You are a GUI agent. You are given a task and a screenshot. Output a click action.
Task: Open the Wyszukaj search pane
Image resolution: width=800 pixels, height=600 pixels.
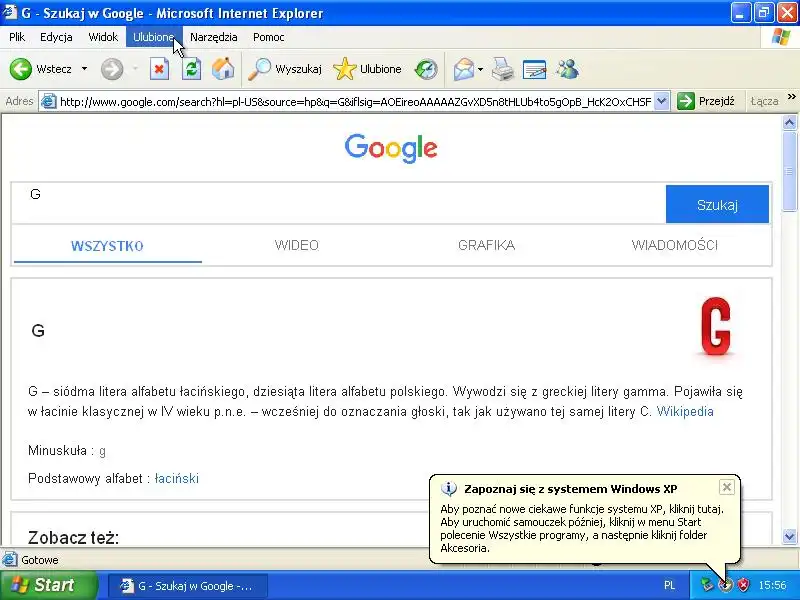click(285, 69)
